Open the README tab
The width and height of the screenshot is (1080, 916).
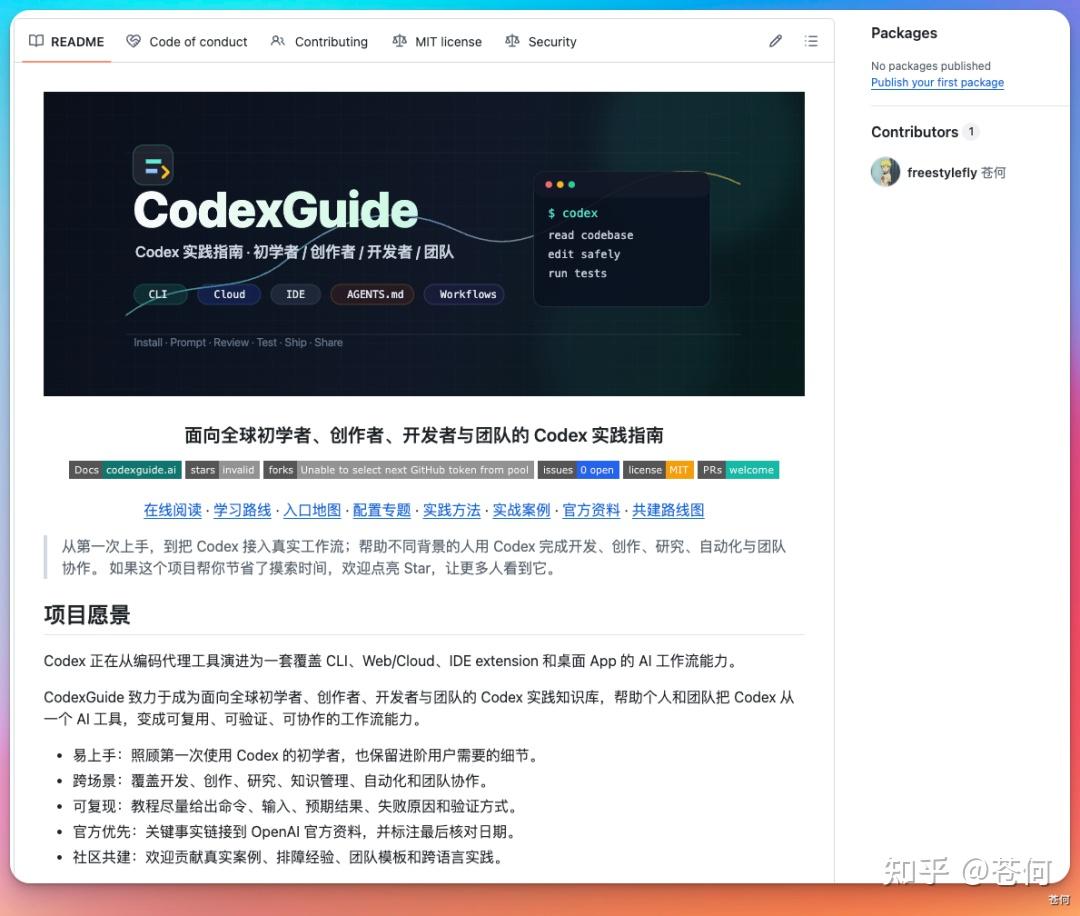(x=67, y=41)
